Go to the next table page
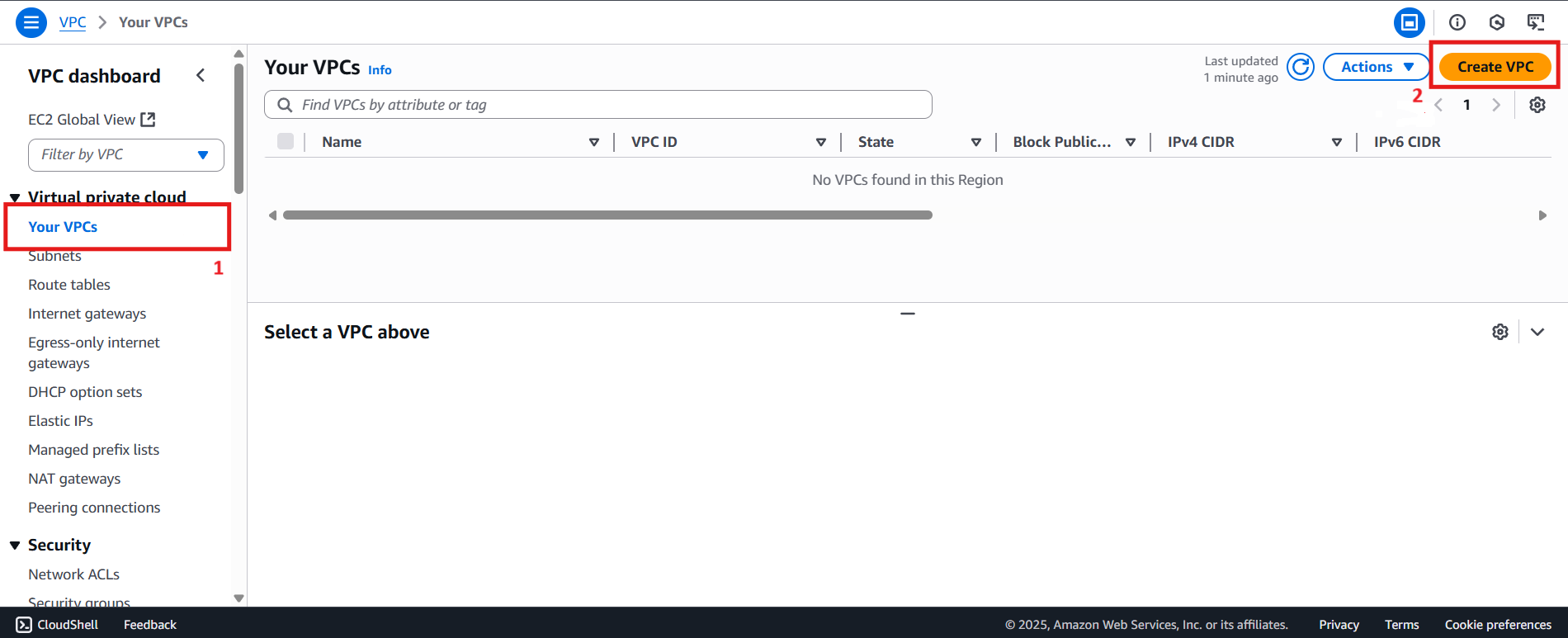 tap(1495, 105)
